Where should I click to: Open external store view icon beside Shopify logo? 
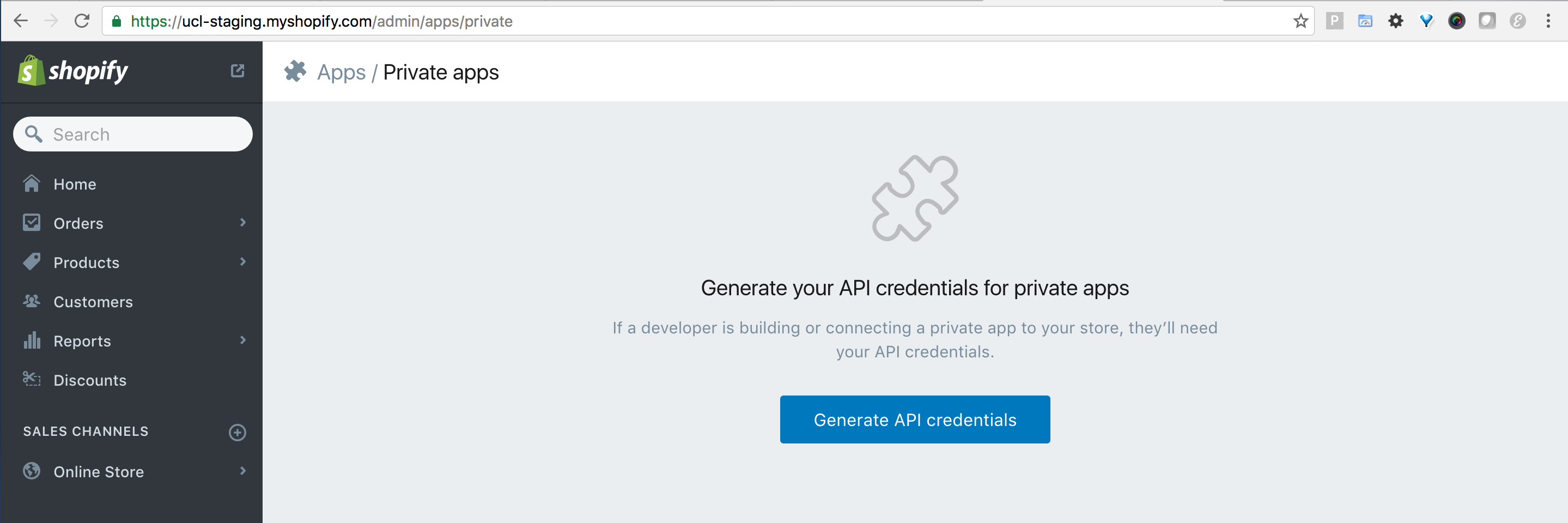click(x=238, y=71)
